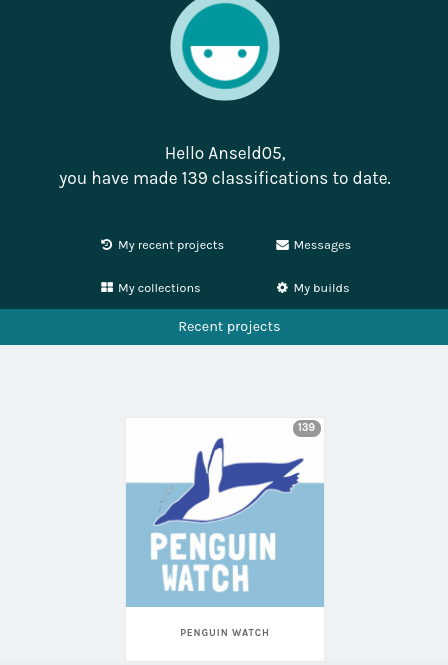
Task: Click the white footer of the project card
Action: tap(225, 634)
